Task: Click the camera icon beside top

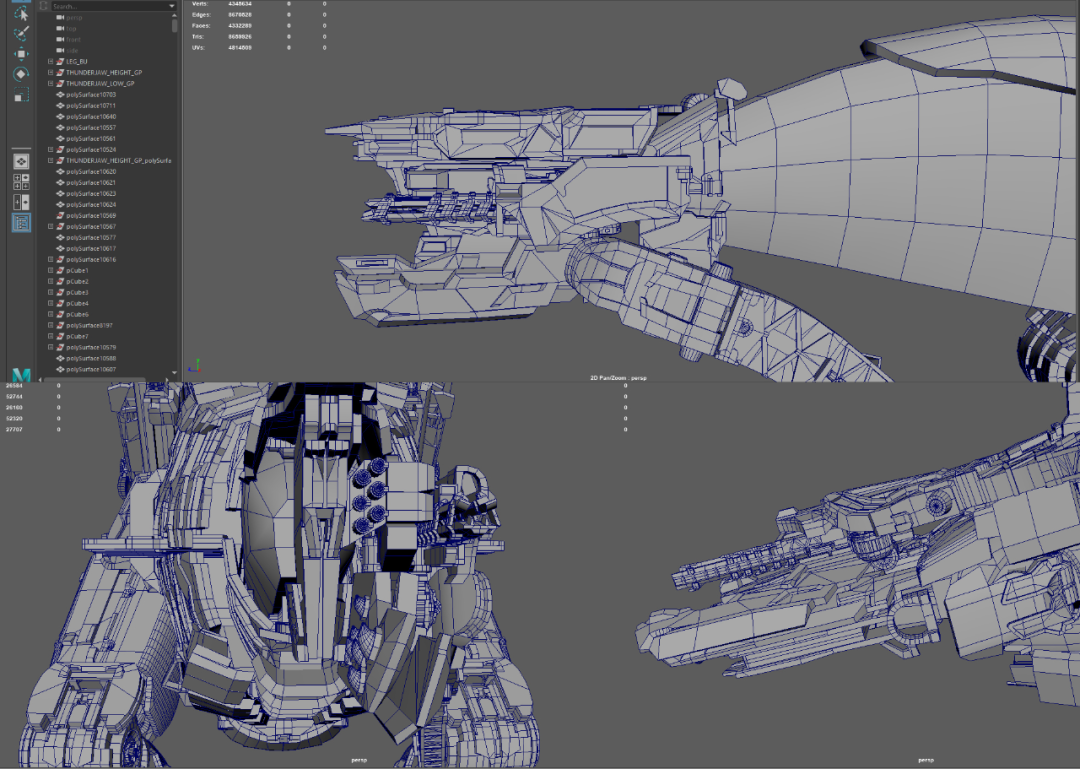Action: coord(60,28)
